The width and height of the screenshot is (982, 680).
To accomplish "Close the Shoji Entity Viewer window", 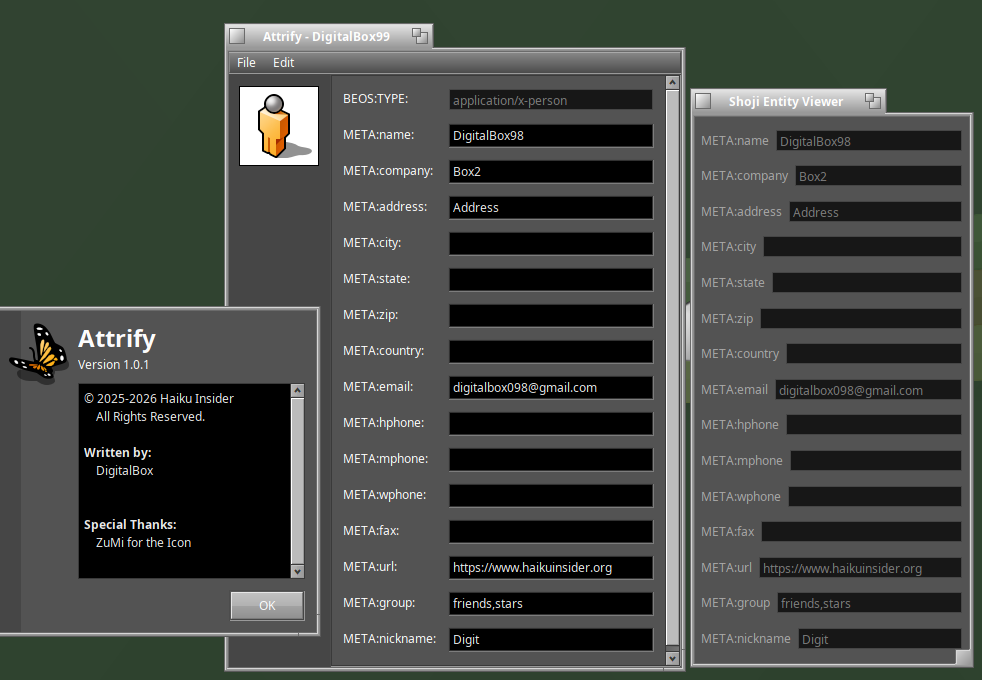I will point(703,101).
